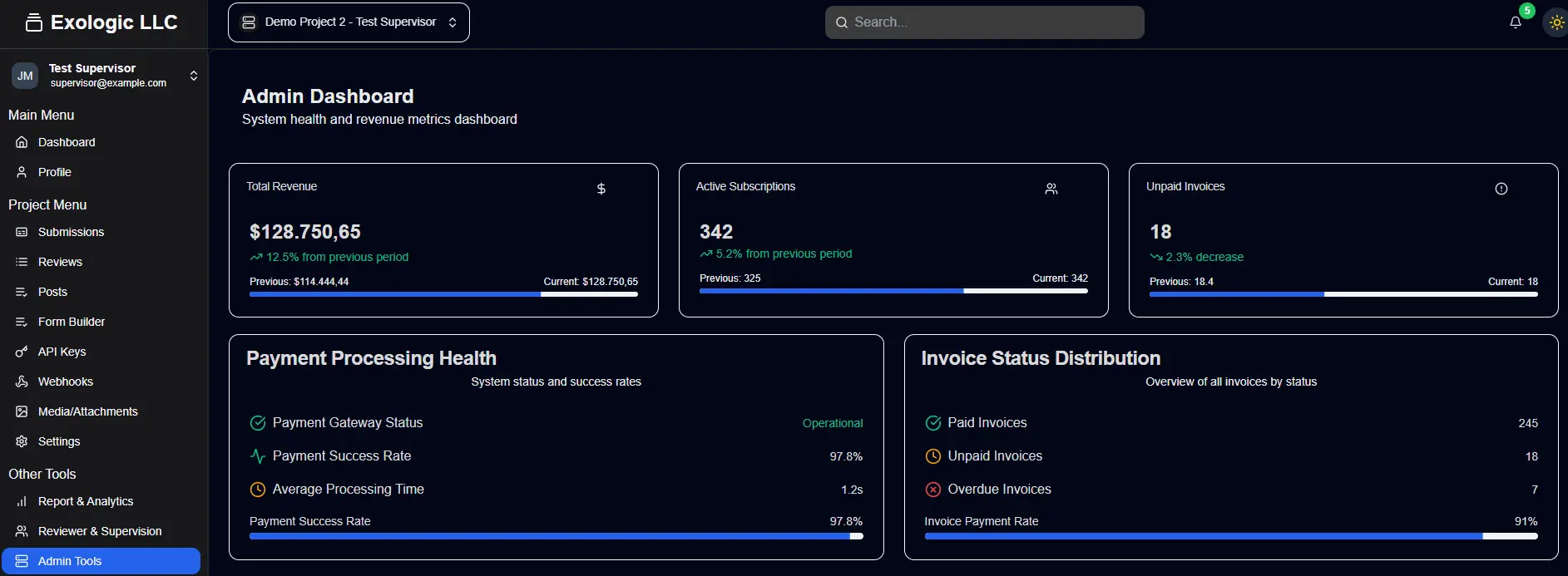Click into the Search input field
This screenshot has height=576, width=1568.
(984, 22)
